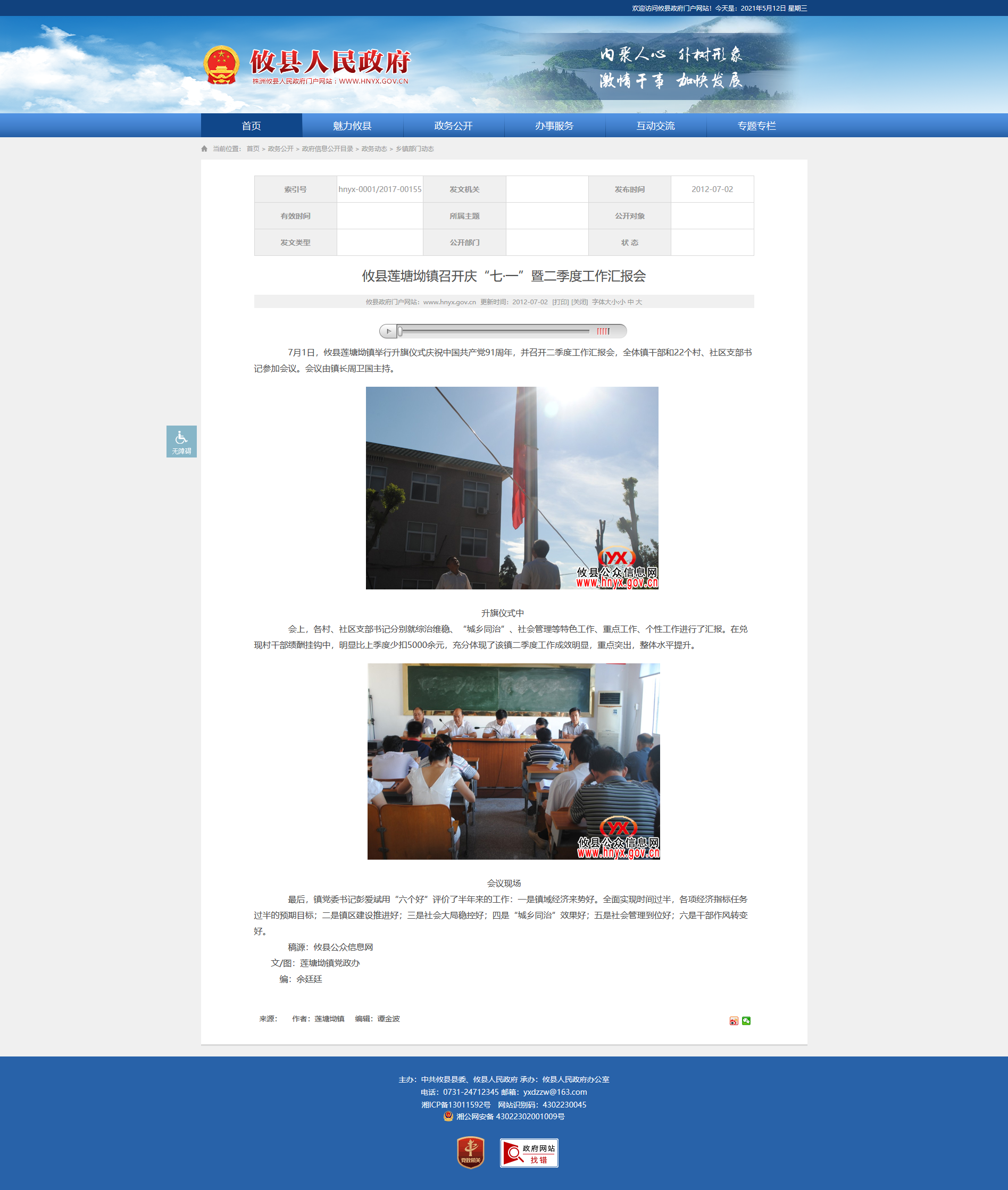This screenshot has height=1190, width=1008.
Task: Select the 政务公开 navigation item
Action: coord(454,126)
